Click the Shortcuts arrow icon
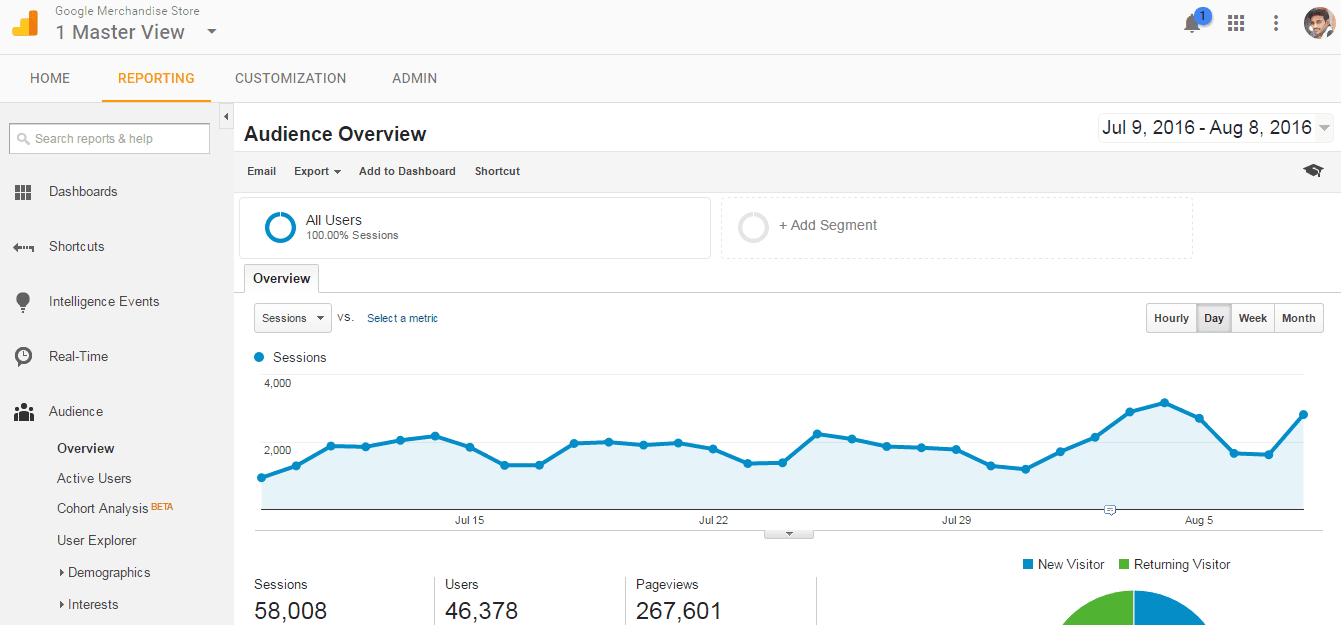The height and width of the screenshot is (625, 1341). [x=23, y=247]
